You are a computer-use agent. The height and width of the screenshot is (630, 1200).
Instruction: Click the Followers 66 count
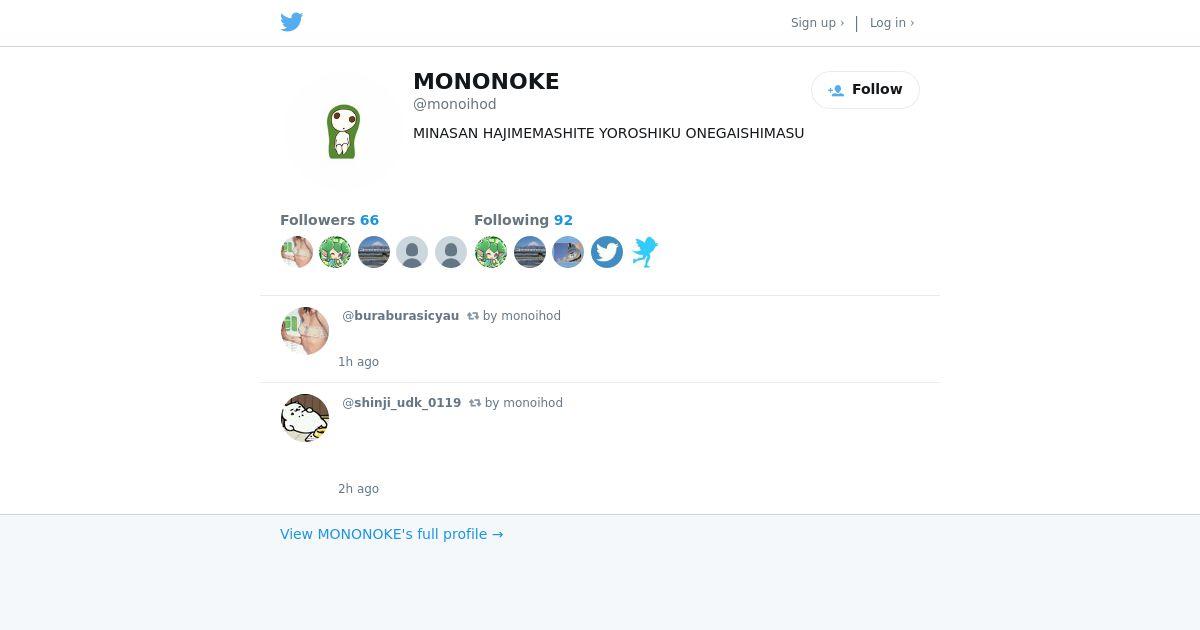pos(329,220)
